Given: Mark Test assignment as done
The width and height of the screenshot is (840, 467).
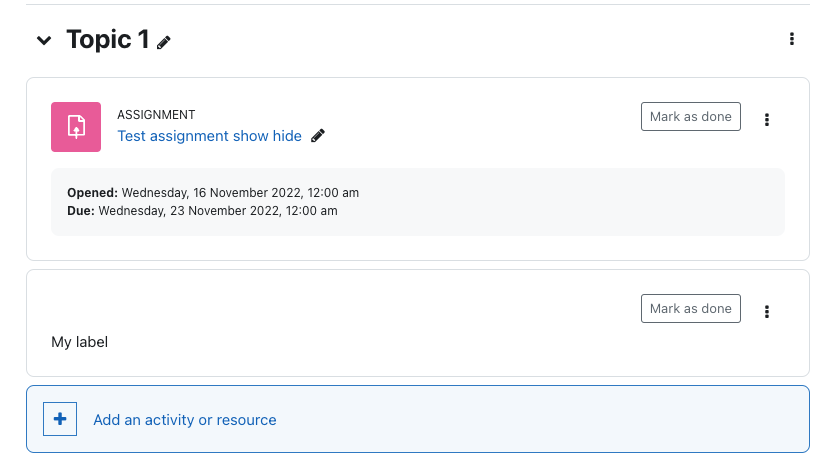Looking at the screenshot, I should (691, 116).
